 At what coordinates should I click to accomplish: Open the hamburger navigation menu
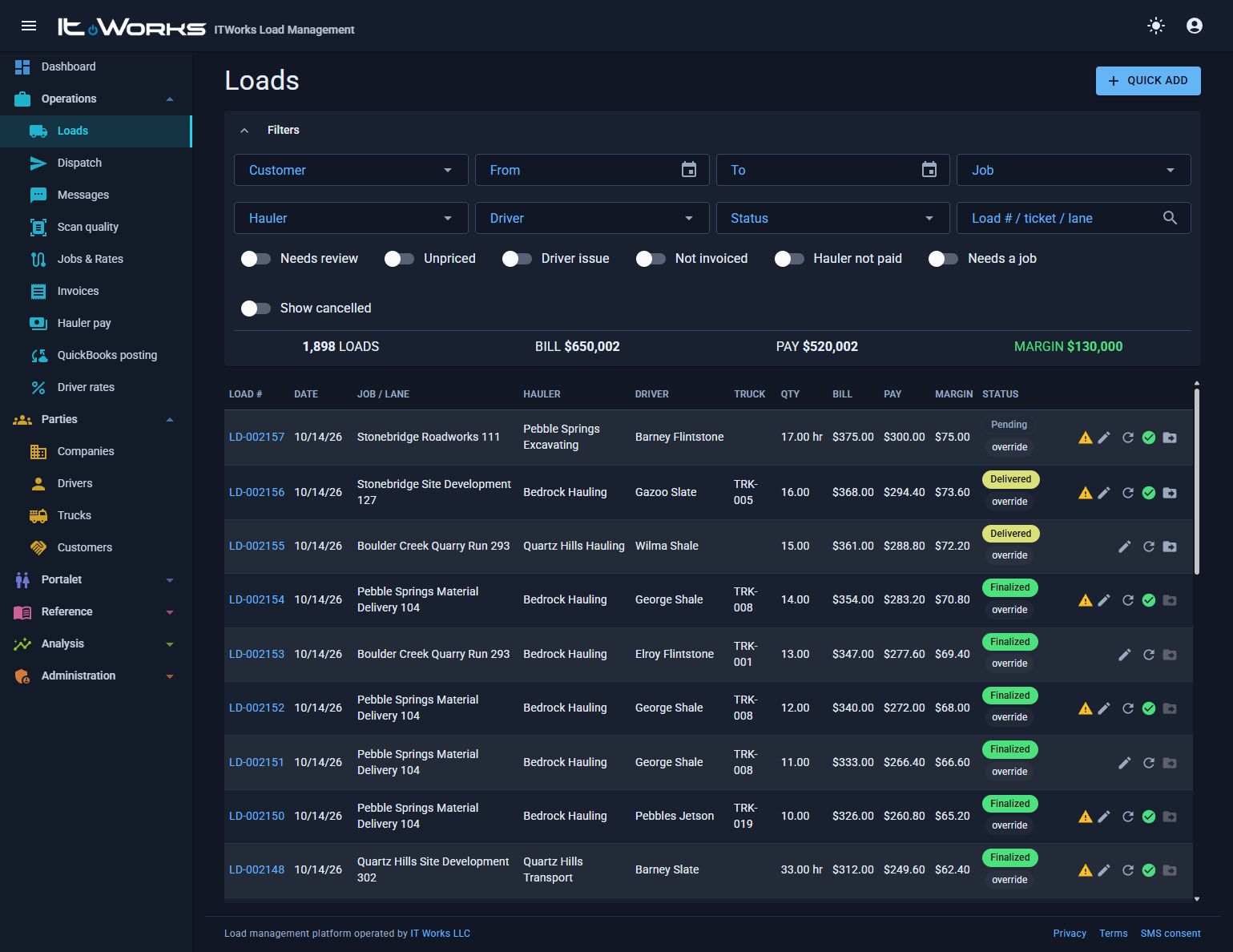point(29,26)
